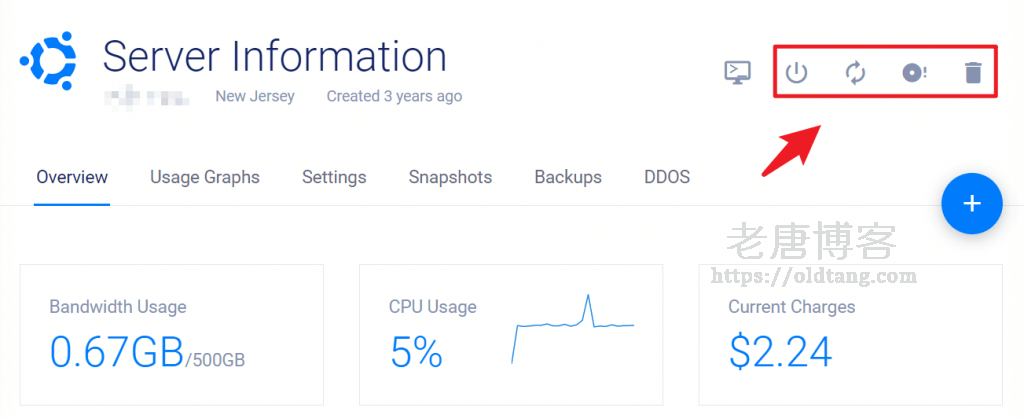Viewport: 1024px width, 419px height.
Task: Click the 5% CPU Usage value
Action: pos(416,351)
